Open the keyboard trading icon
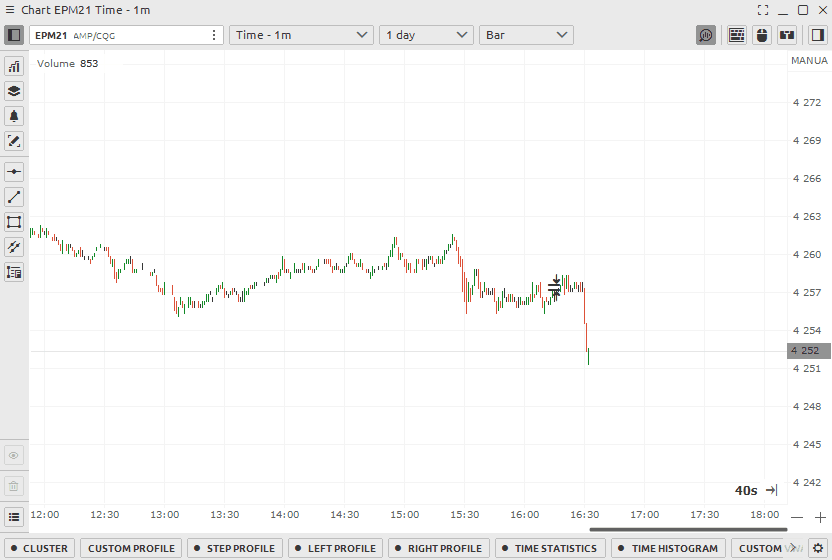Screen dimensions: 832x560 pos(736,35)
